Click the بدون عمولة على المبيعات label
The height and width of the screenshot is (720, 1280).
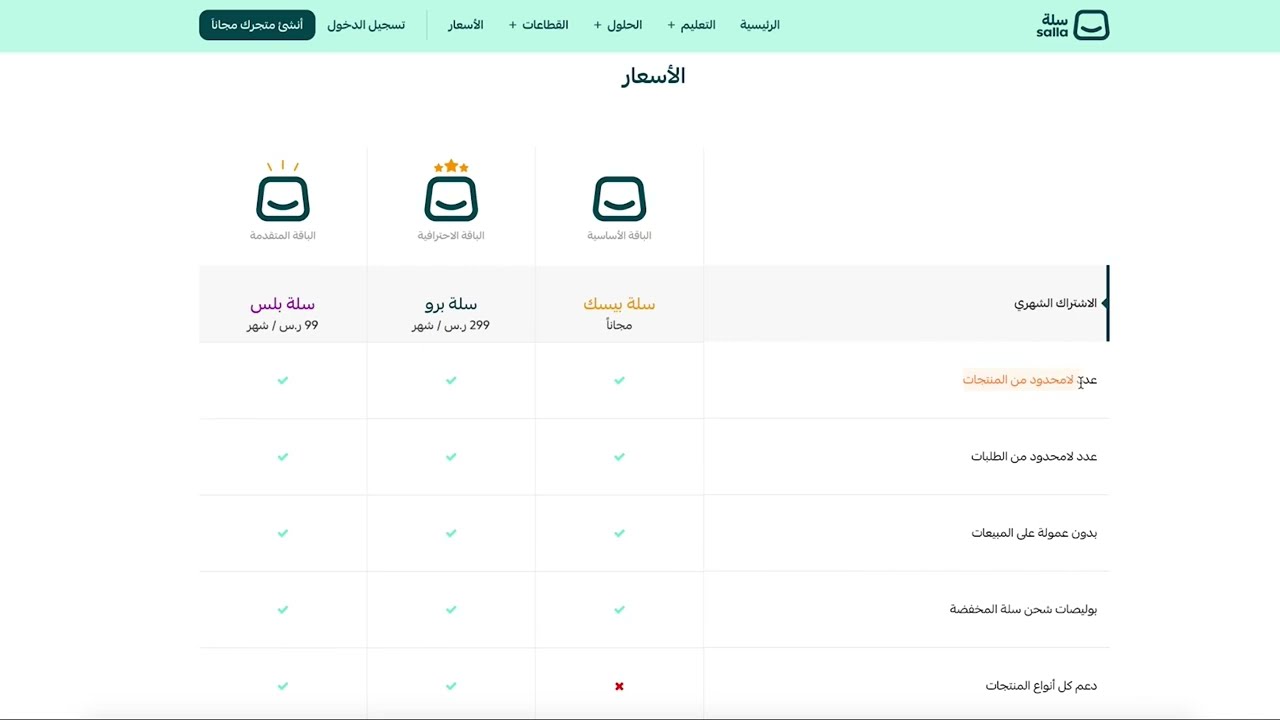[x=1034, y=533]
